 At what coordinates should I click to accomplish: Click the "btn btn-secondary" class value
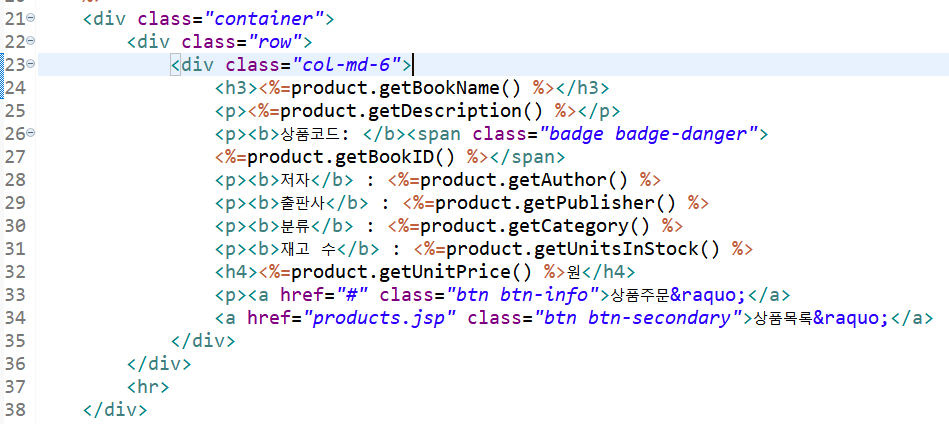[x=638, y=318]
